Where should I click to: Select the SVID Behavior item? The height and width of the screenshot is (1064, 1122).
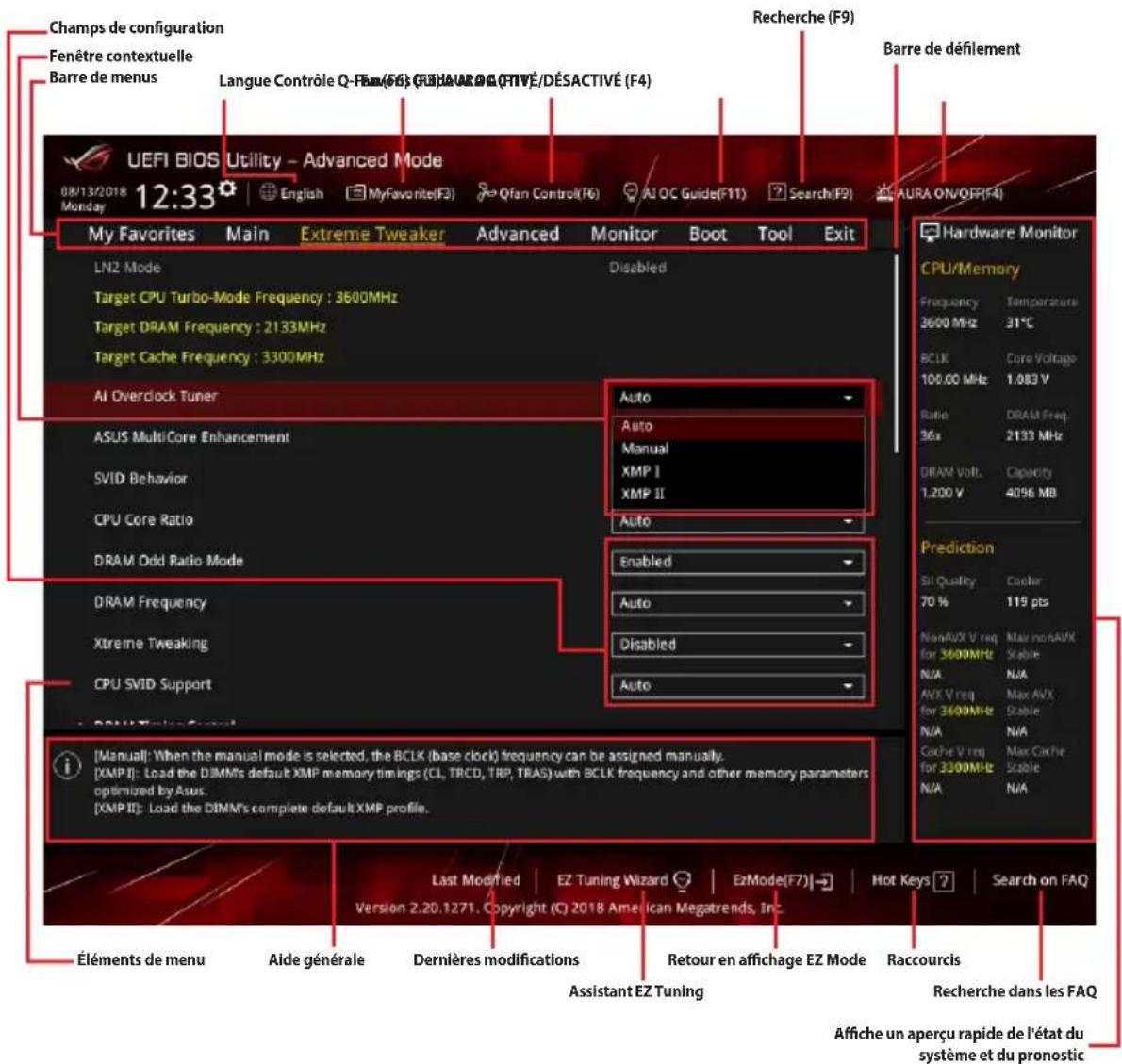tap(140, 479)
